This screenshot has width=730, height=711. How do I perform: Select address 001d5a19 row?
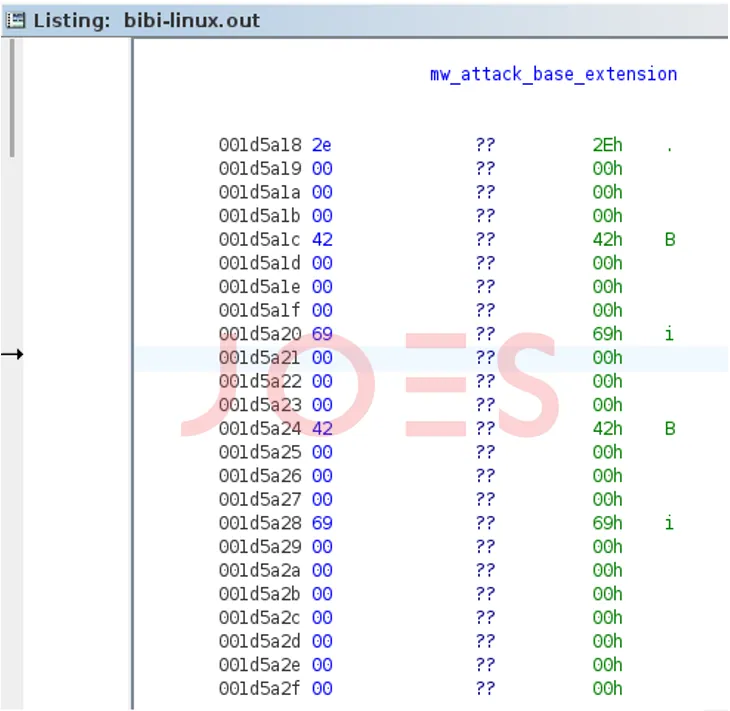tap(260, 169)
